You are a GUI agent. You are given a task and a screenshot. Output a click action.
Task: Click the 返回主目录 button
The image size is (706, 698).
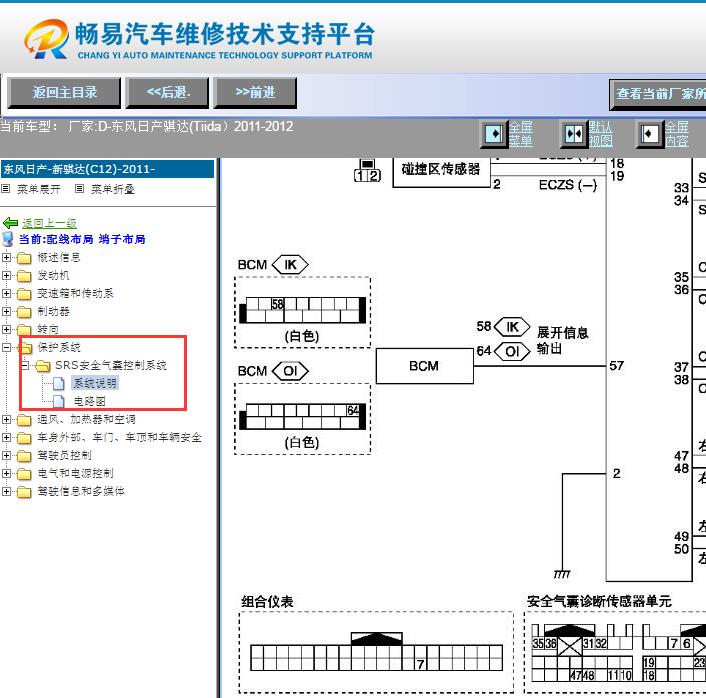[x=64, y=93]
